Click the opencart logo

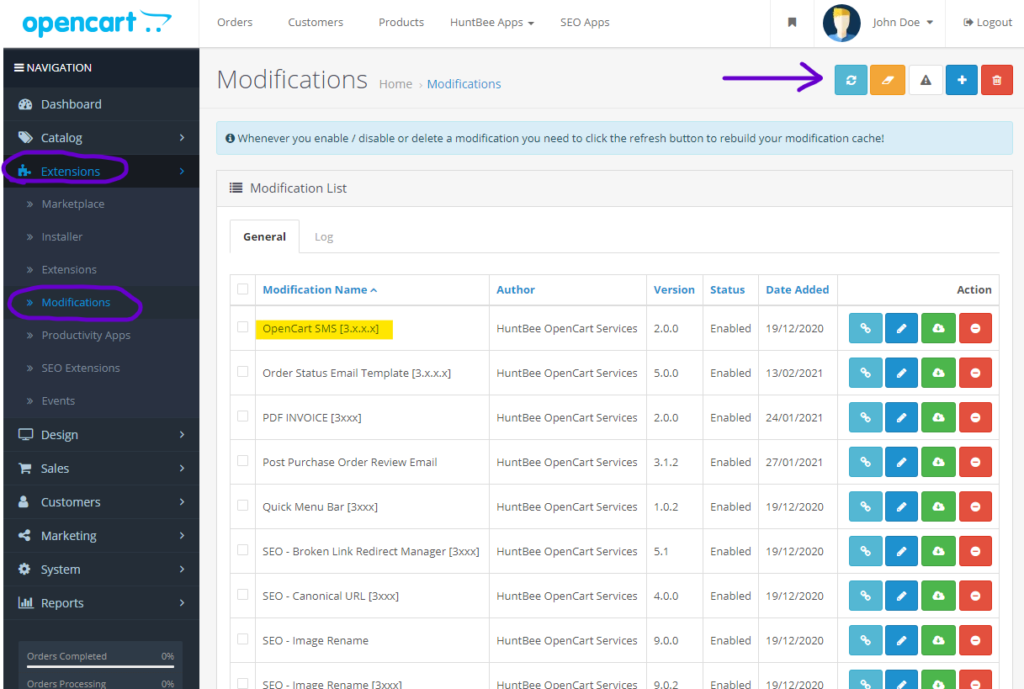[97, 23]
